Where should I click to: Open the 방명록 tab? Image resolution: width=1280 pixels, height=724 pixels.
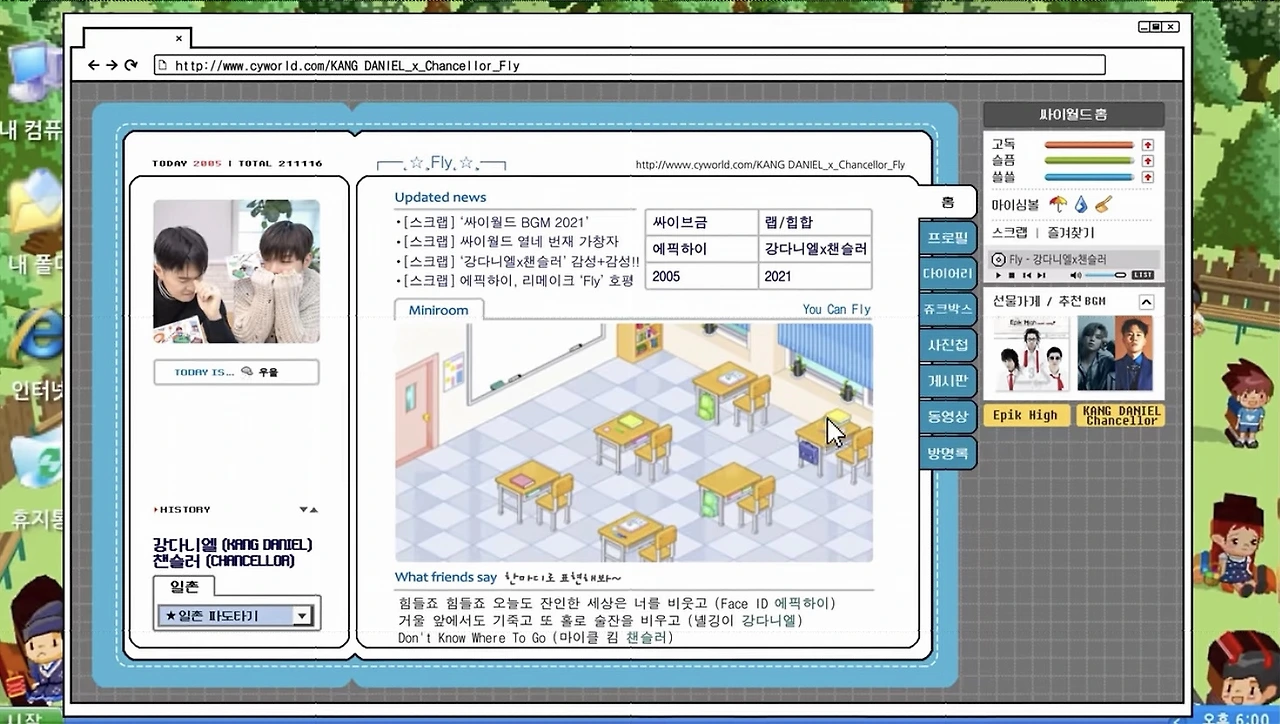pos(947,453)
